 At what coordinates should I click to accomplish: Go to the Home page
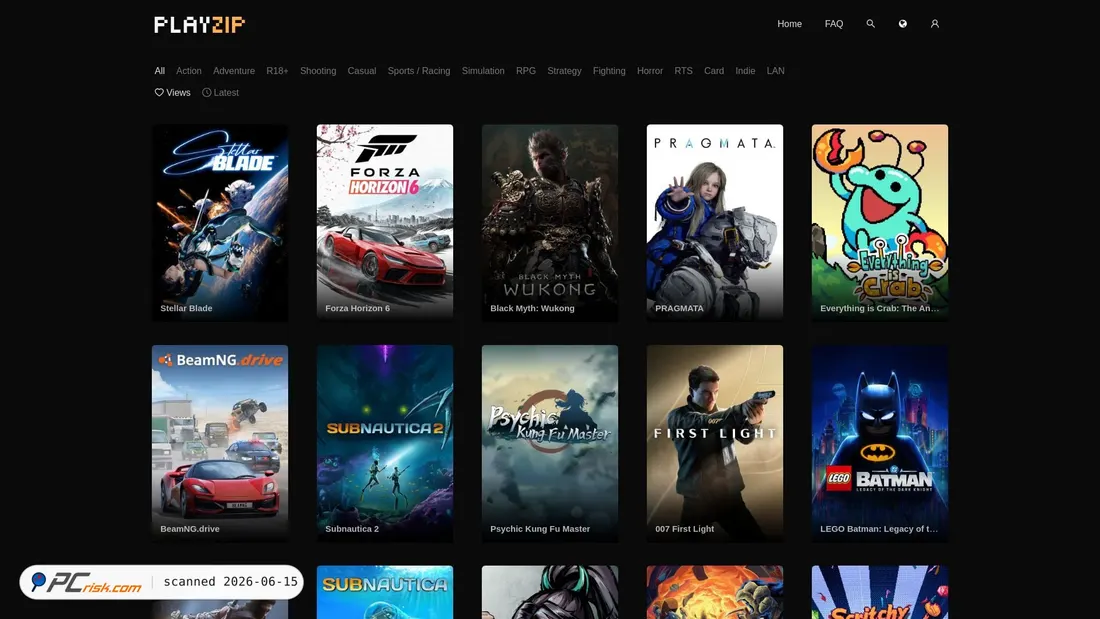coord(789,24)
